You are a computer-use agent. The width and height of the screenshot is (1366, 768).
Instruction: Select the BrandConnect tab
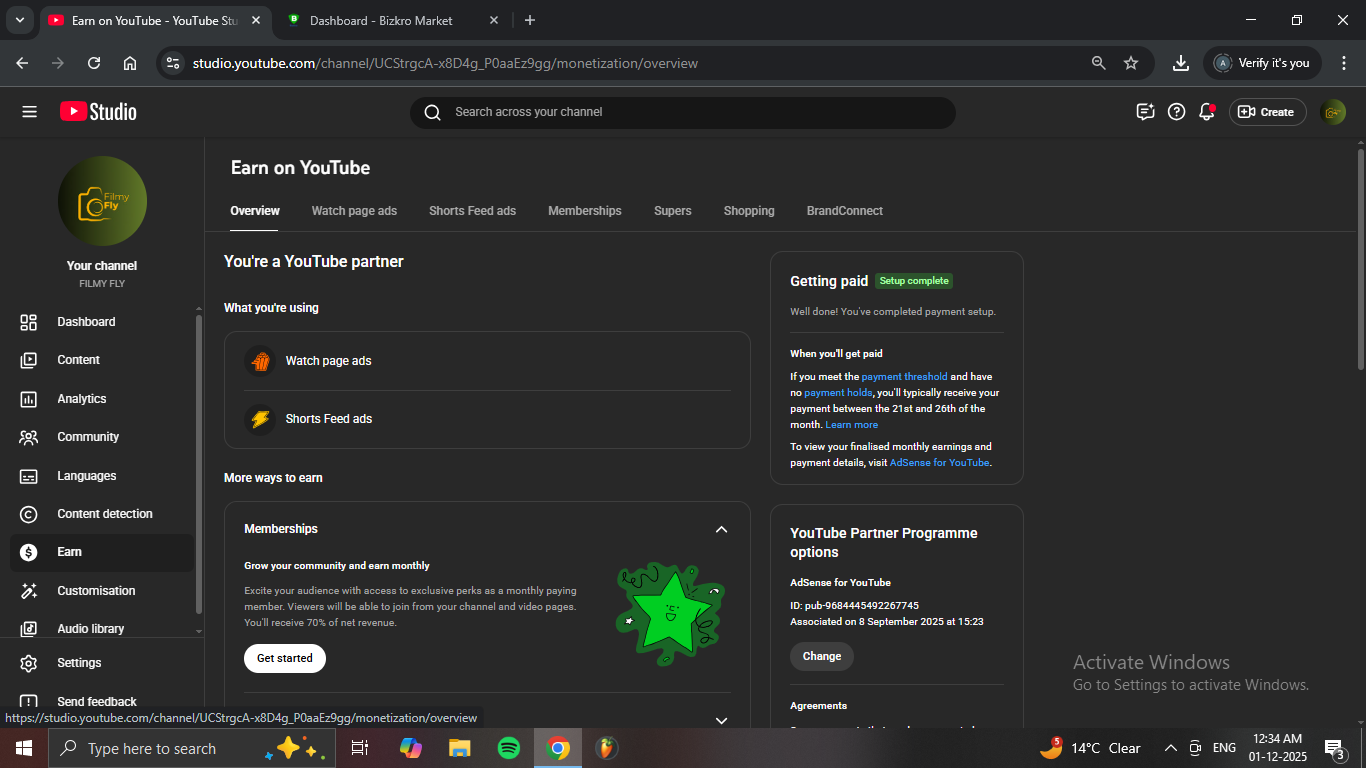coord(844,211)
